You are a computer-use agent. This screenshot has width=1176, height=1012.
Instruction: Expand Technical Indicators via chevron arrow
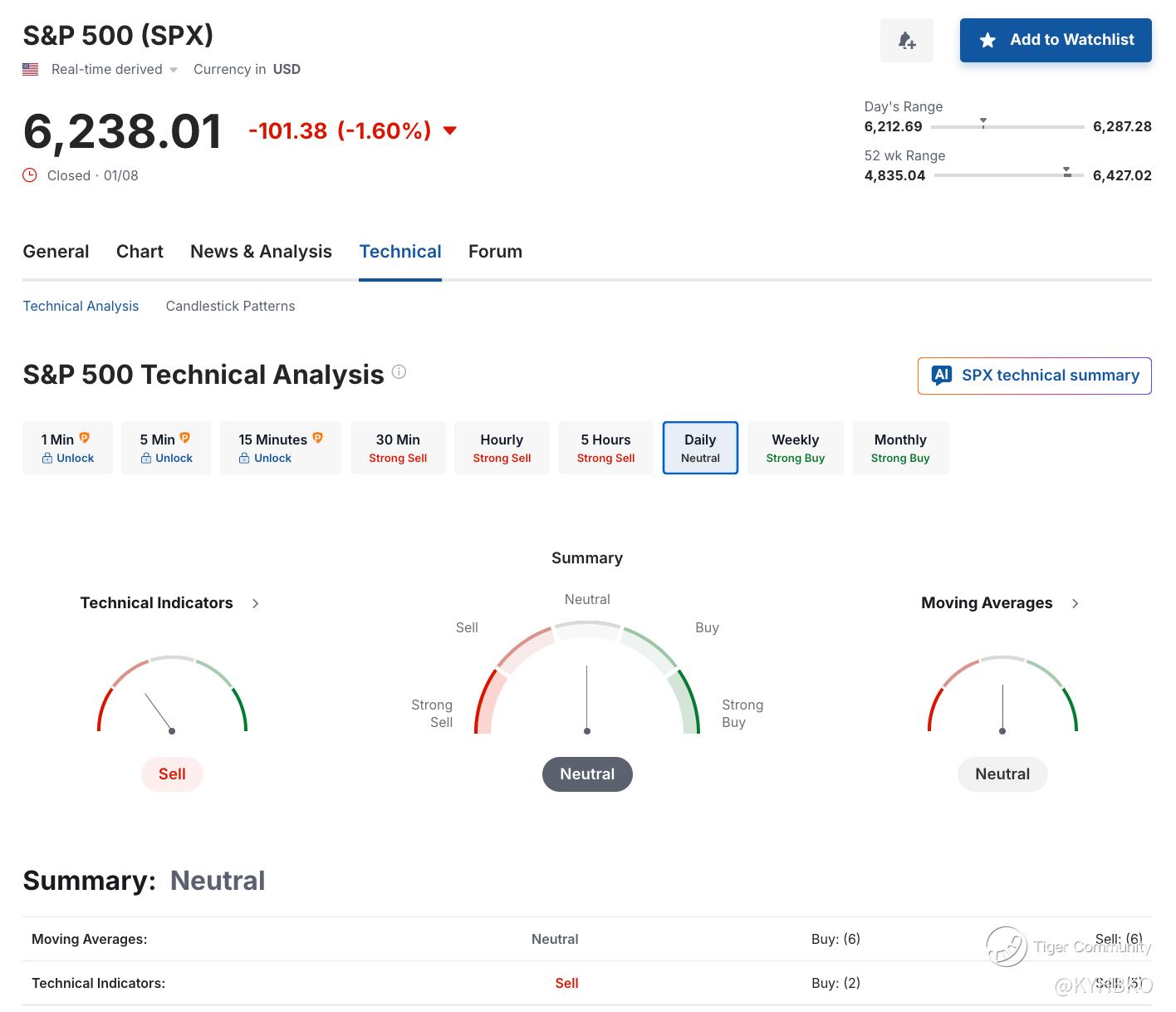pos(256,604)
